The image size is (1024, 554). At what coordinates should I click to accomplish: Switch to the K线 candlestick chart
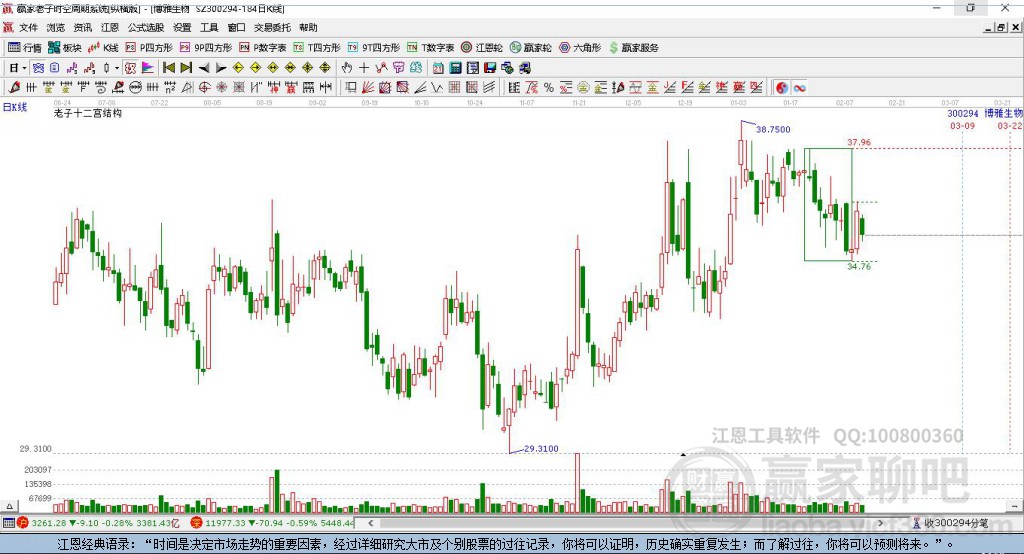coord(103,48)
